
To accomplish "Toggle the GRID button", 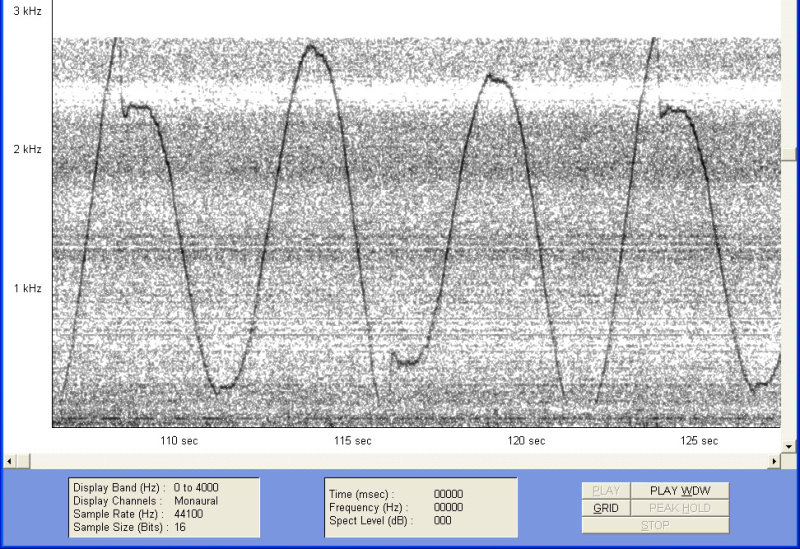I will pyautogui.click(x=606, y=508).
